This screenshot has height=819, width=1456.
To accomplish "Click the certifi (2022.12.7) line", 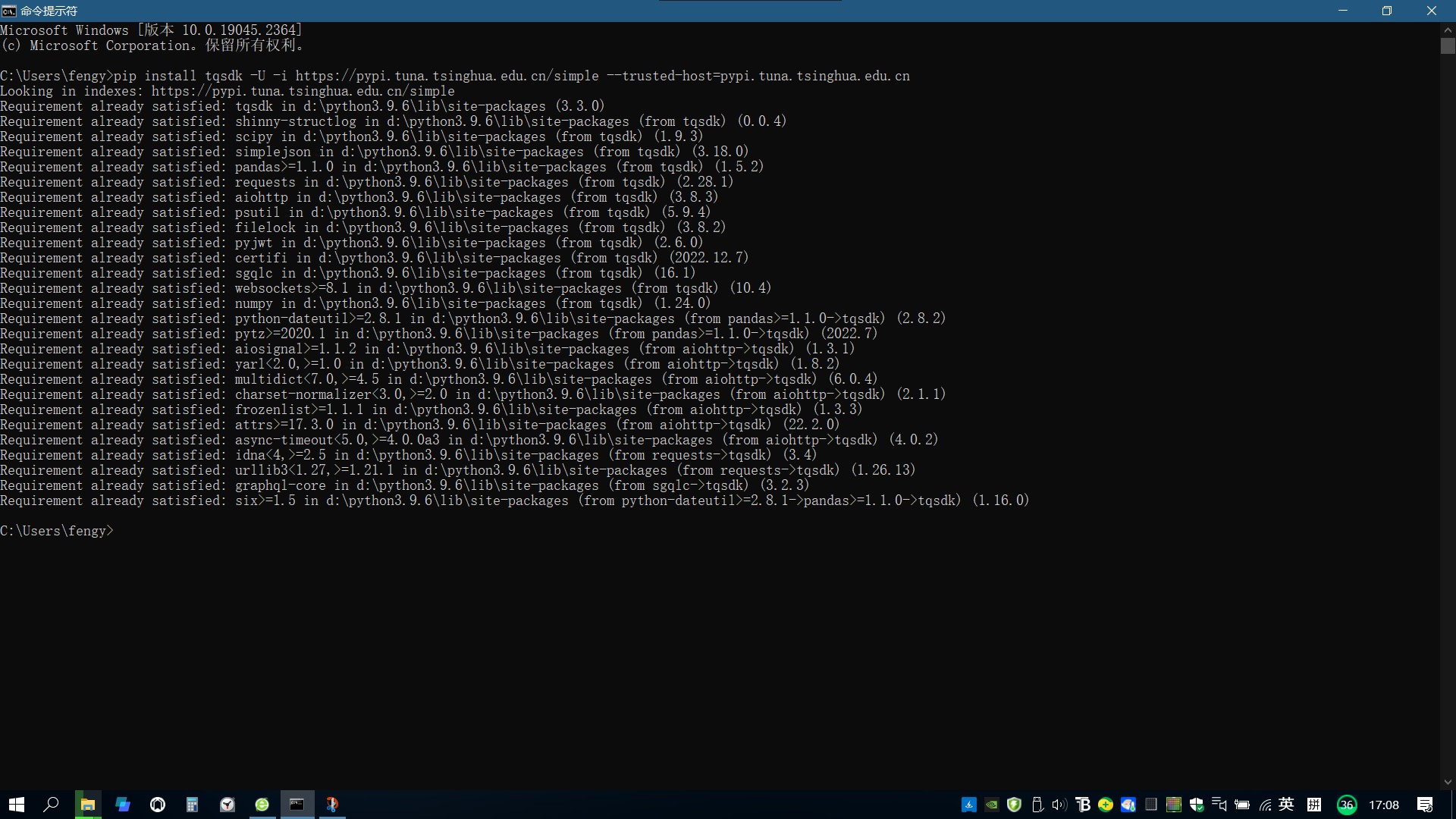I will pyautogui.click(x=375, y=258).
